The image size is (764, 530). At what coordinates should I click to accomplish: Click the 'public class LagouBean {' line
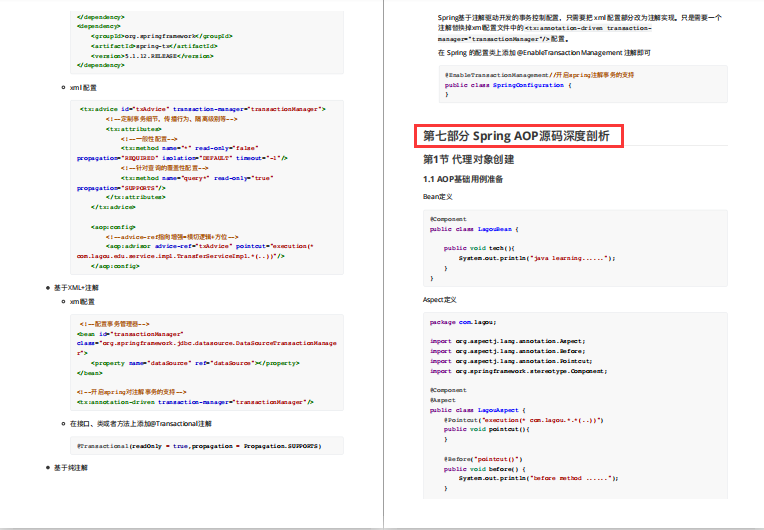(474, 229)
